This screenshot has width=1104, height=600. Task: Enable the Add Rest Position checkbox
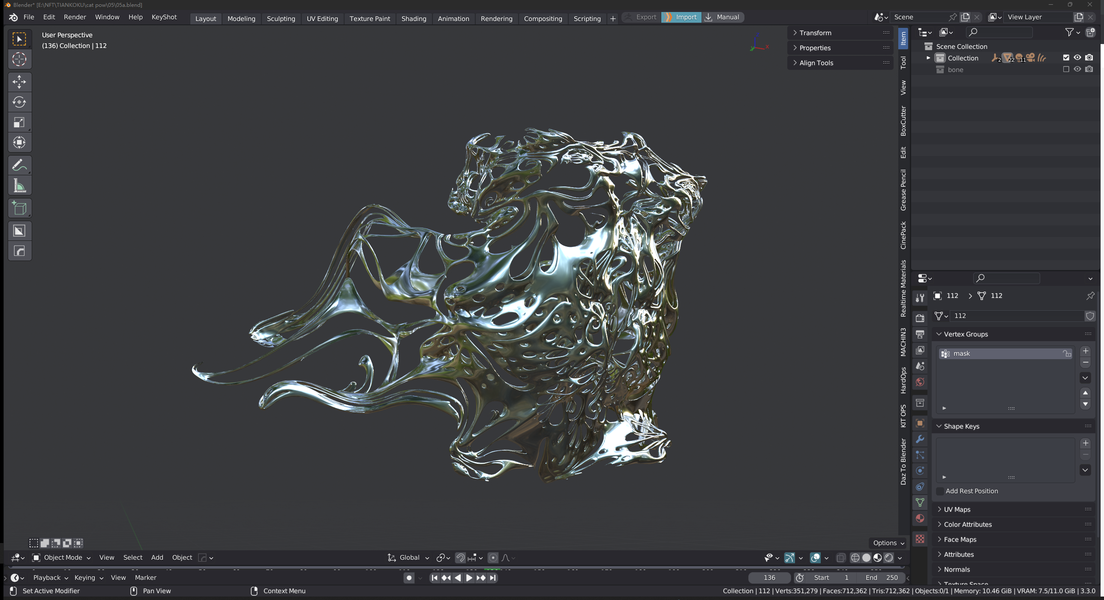[x=940, y=491]
